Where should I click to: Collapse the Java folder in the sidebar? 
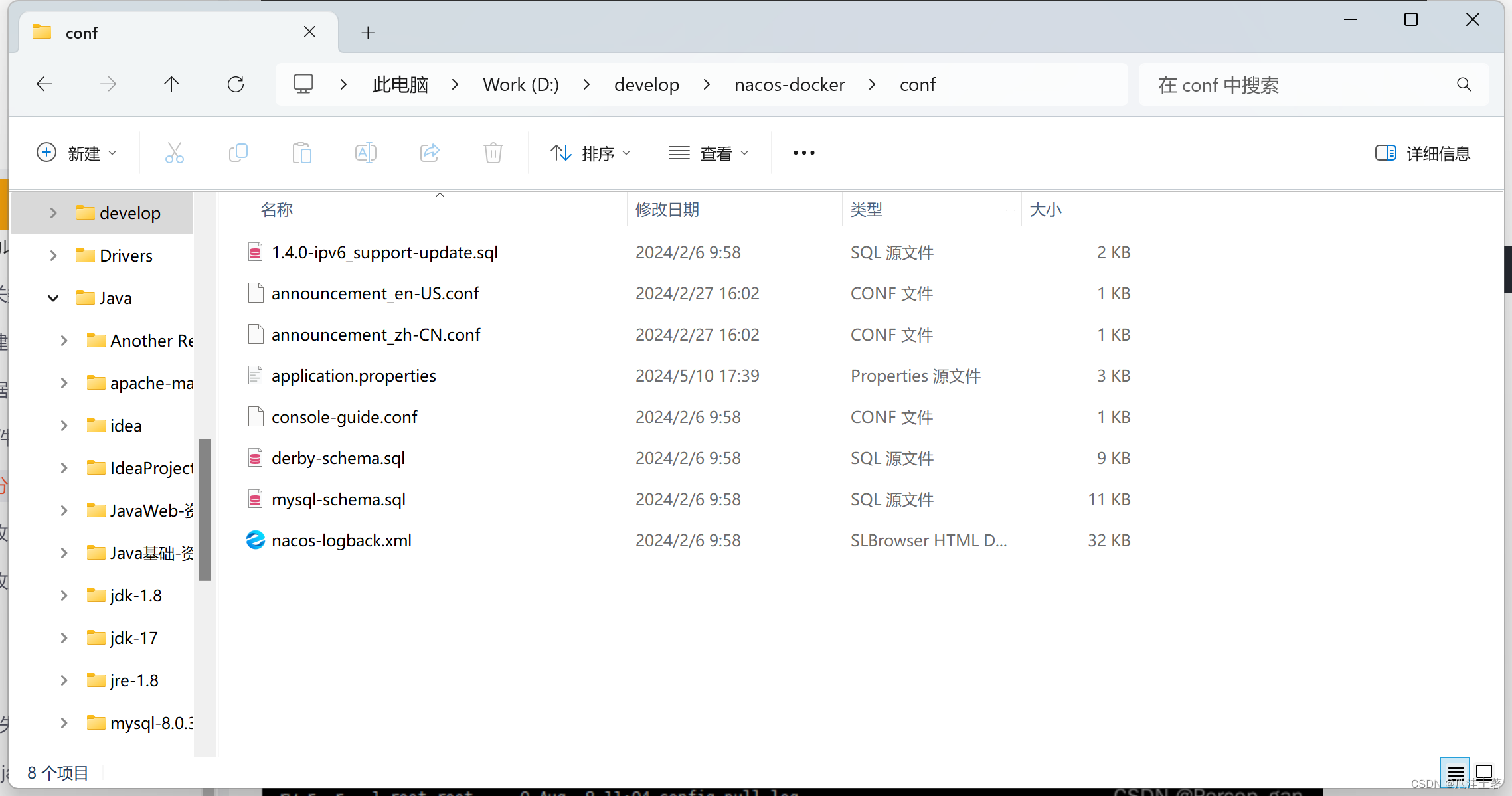pos(52,297)
